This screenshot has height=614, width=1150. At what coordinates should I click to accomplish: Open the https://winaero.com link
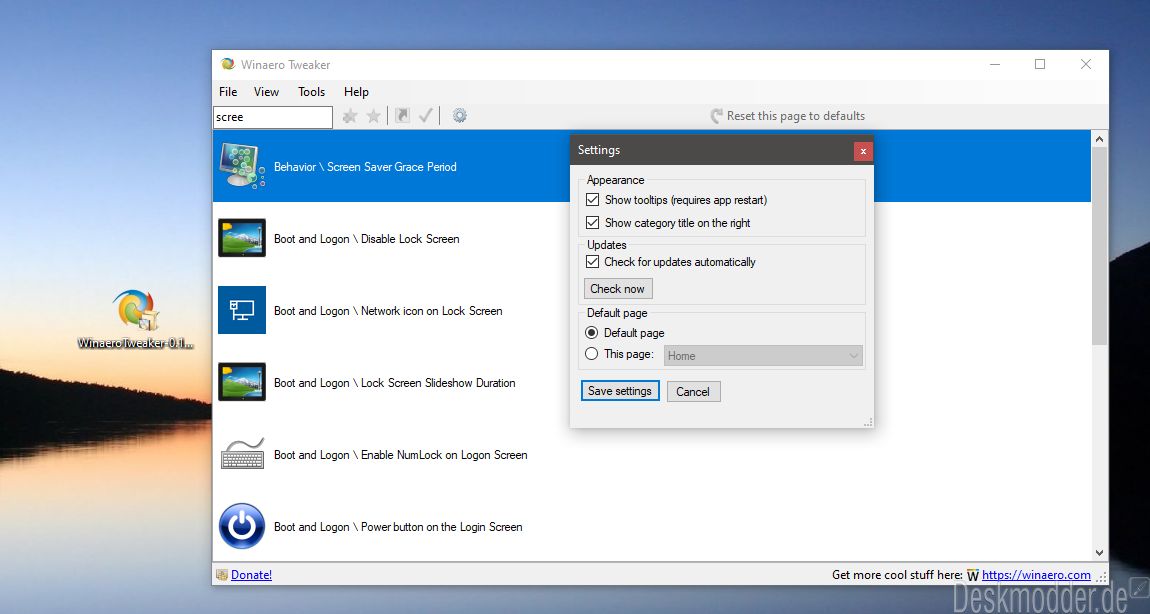1036,575
